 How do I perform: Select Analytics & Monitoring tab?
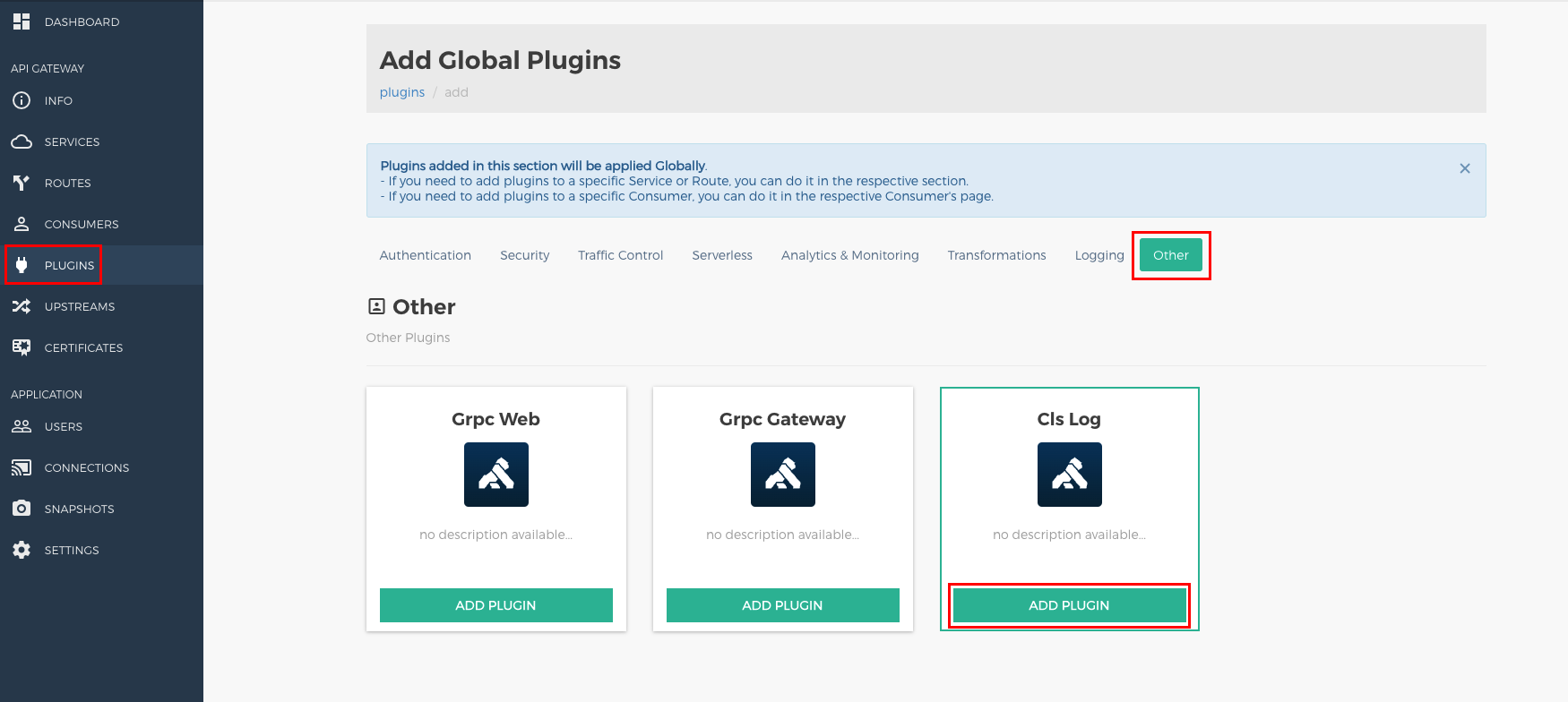tap(850, 255)
